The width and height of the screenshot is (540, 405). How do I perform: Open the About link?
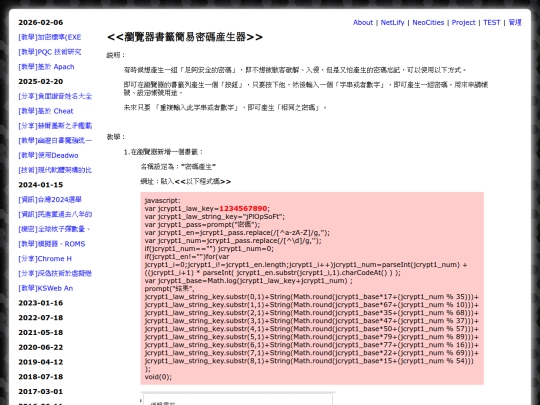(x=363, y=22)
